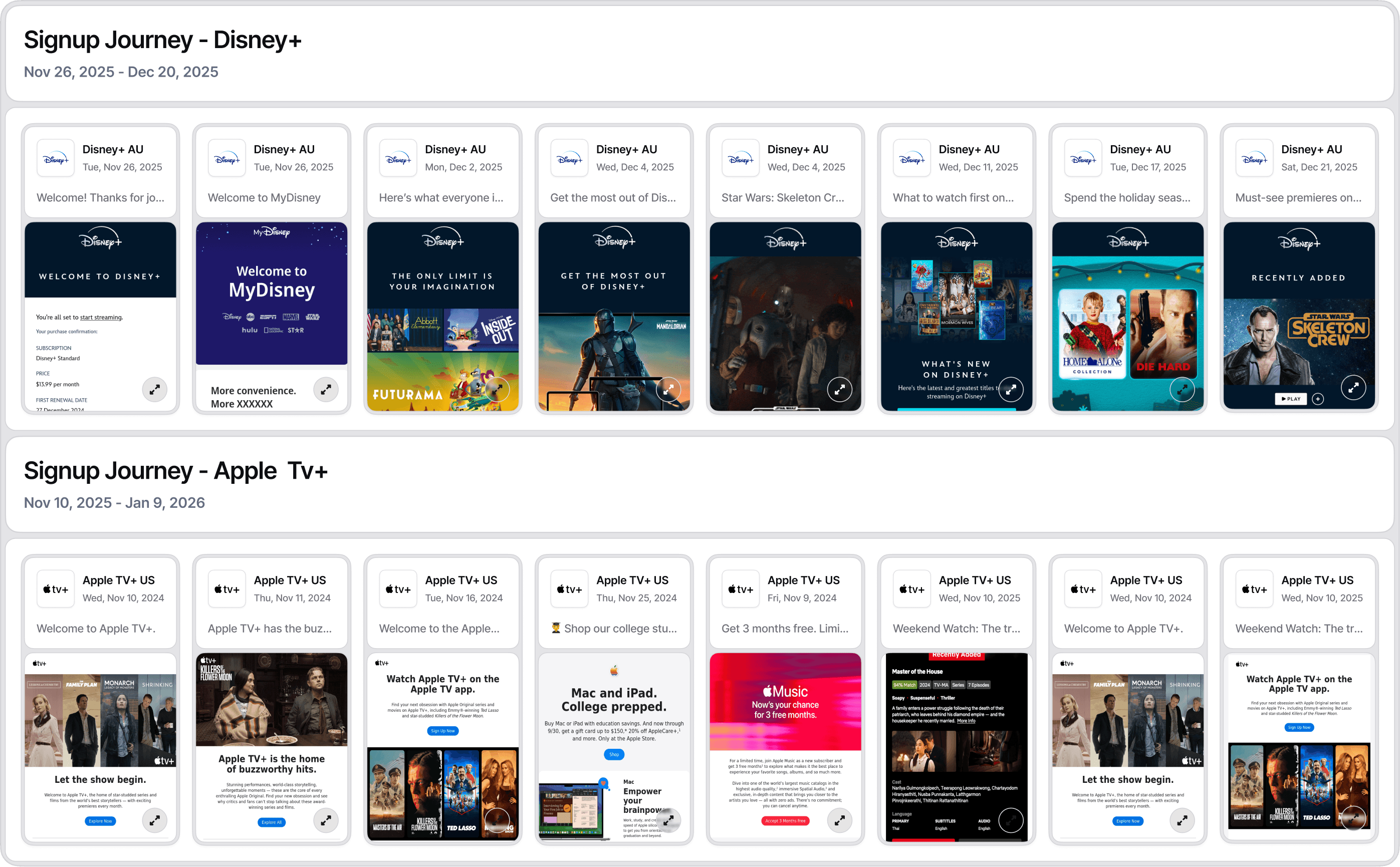Expand the Mandalorian email preview

[x=668, y=389]
